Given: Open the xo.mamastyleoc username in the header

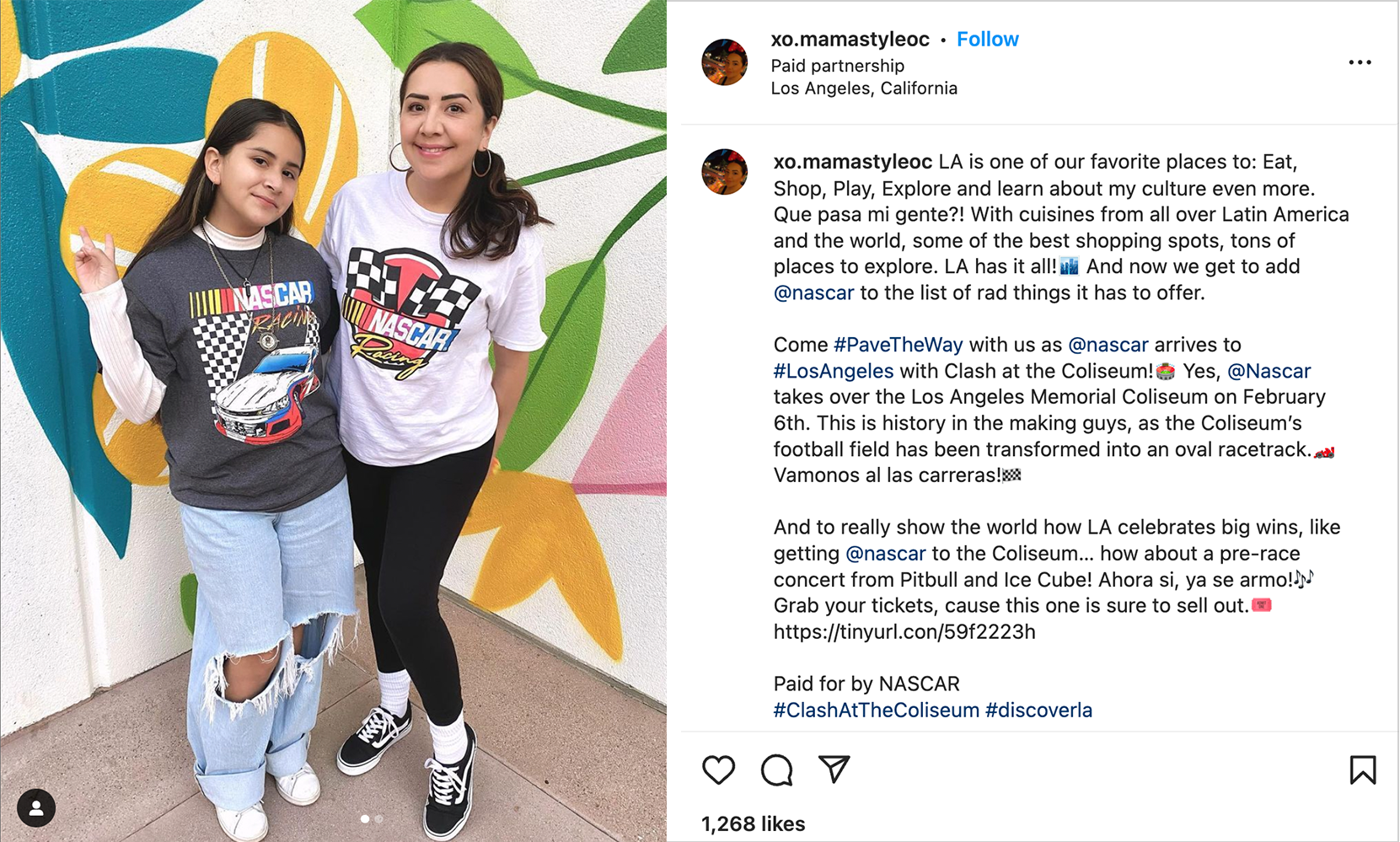Looking at the screenshot, I should pos(850,40).
